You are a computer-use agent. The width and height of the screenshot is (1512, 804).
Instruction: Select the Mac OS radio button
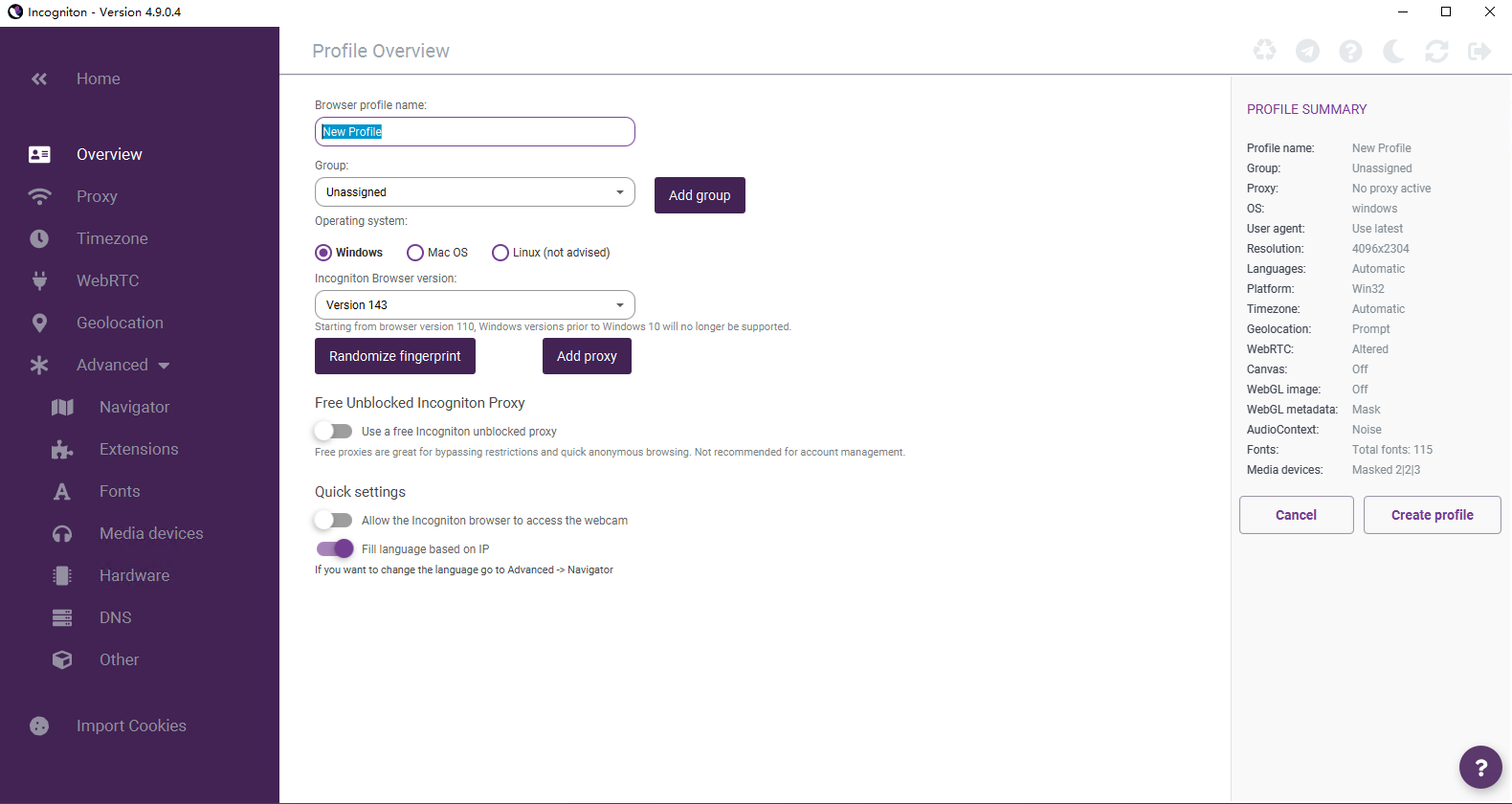[415, 253]
